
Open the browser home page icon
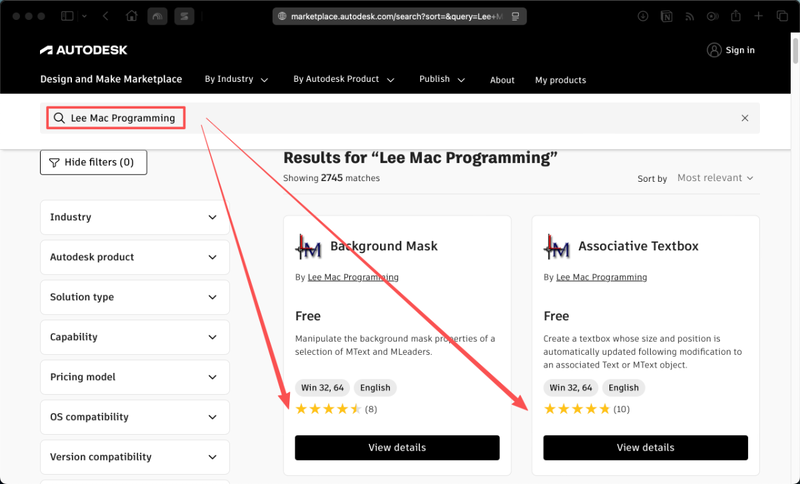(x=132, y=16)
